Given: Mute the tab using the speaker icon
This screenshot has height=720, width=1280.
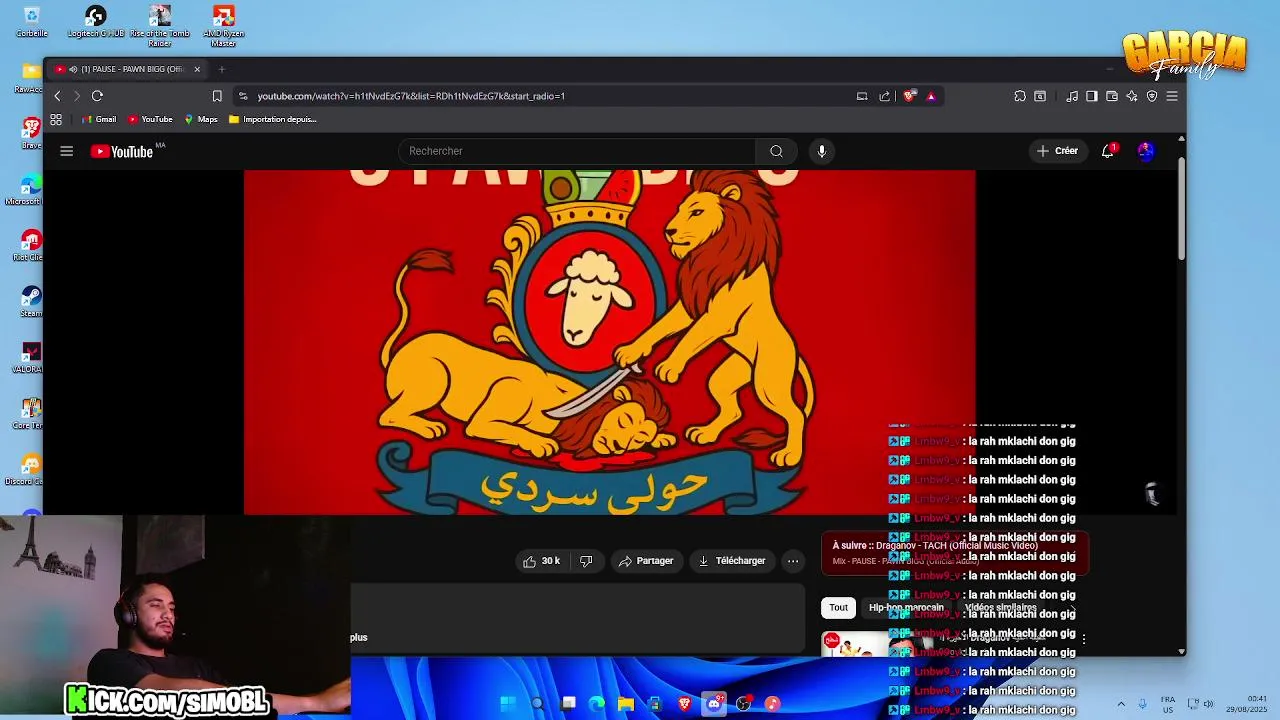Looking at the screenshot, I should point(73,69).
